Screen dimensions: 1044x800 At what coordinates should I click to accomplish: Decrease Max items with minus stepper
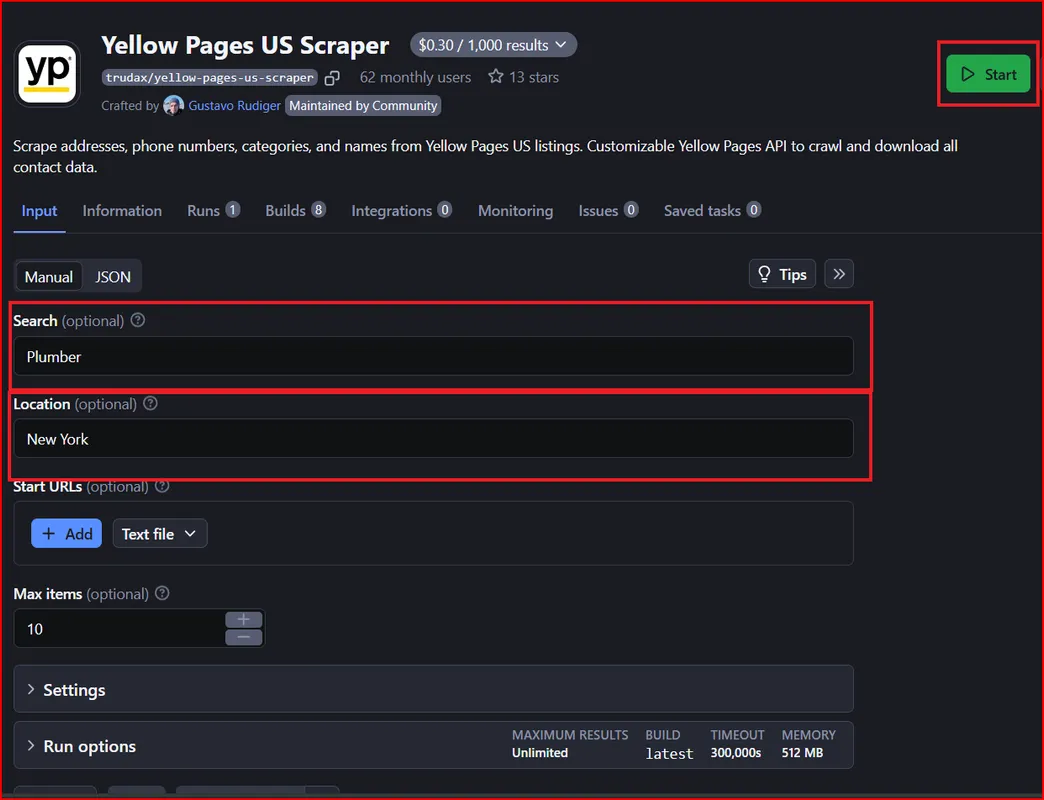[x=244, y=638]
